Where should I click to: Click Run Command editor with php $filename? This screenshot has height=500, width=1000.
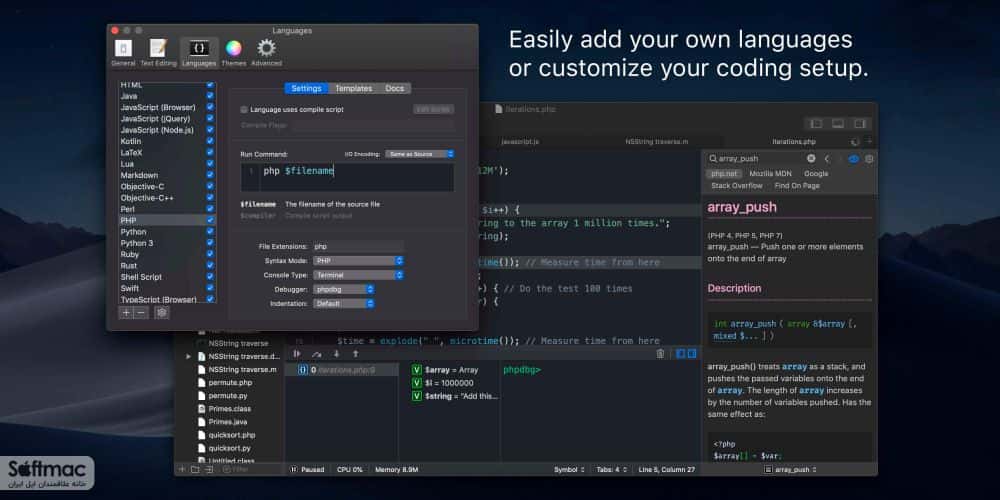(348, 177)
